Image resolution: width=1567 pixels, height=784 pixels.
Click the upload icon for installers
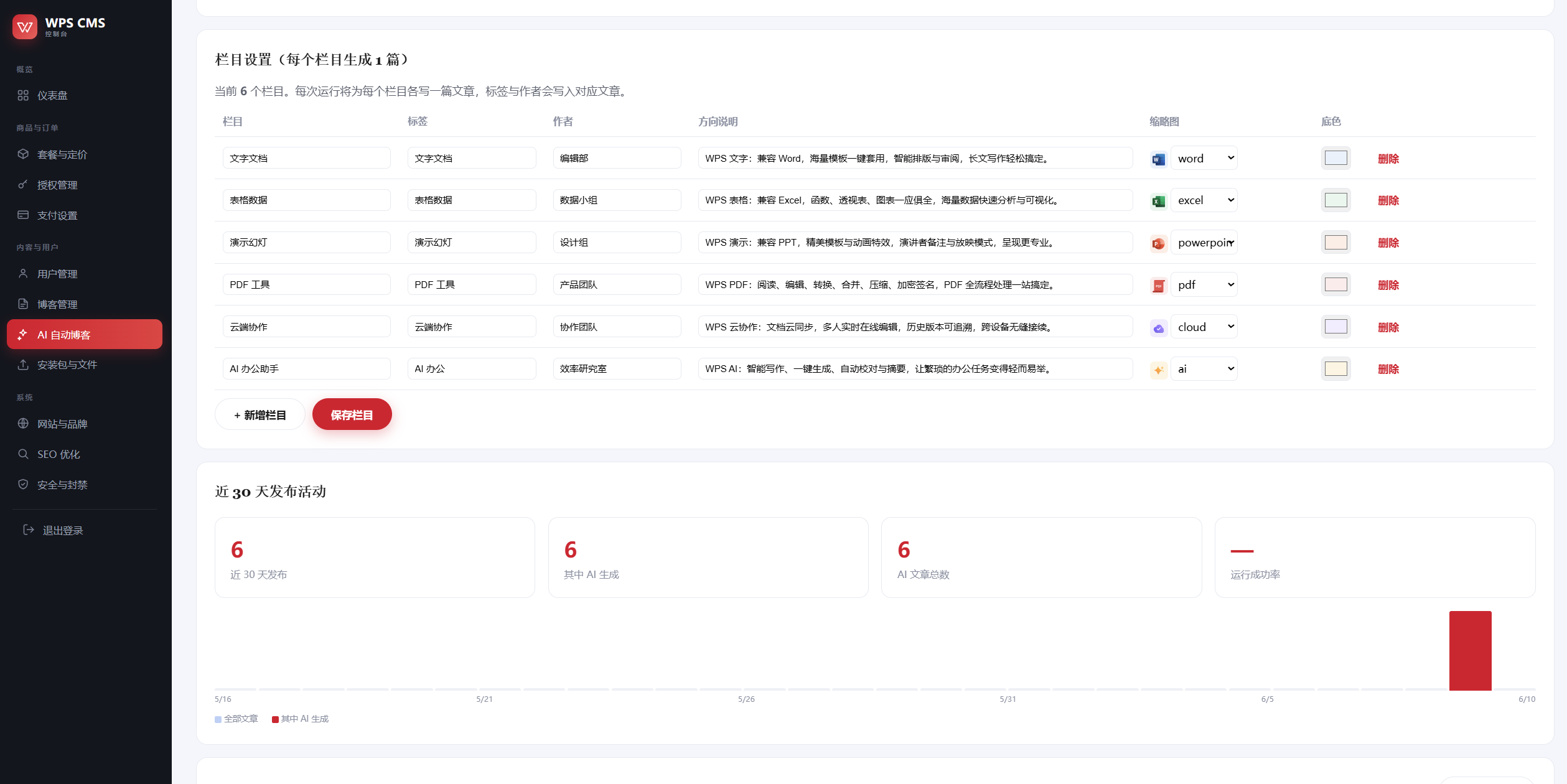point(23,365)
